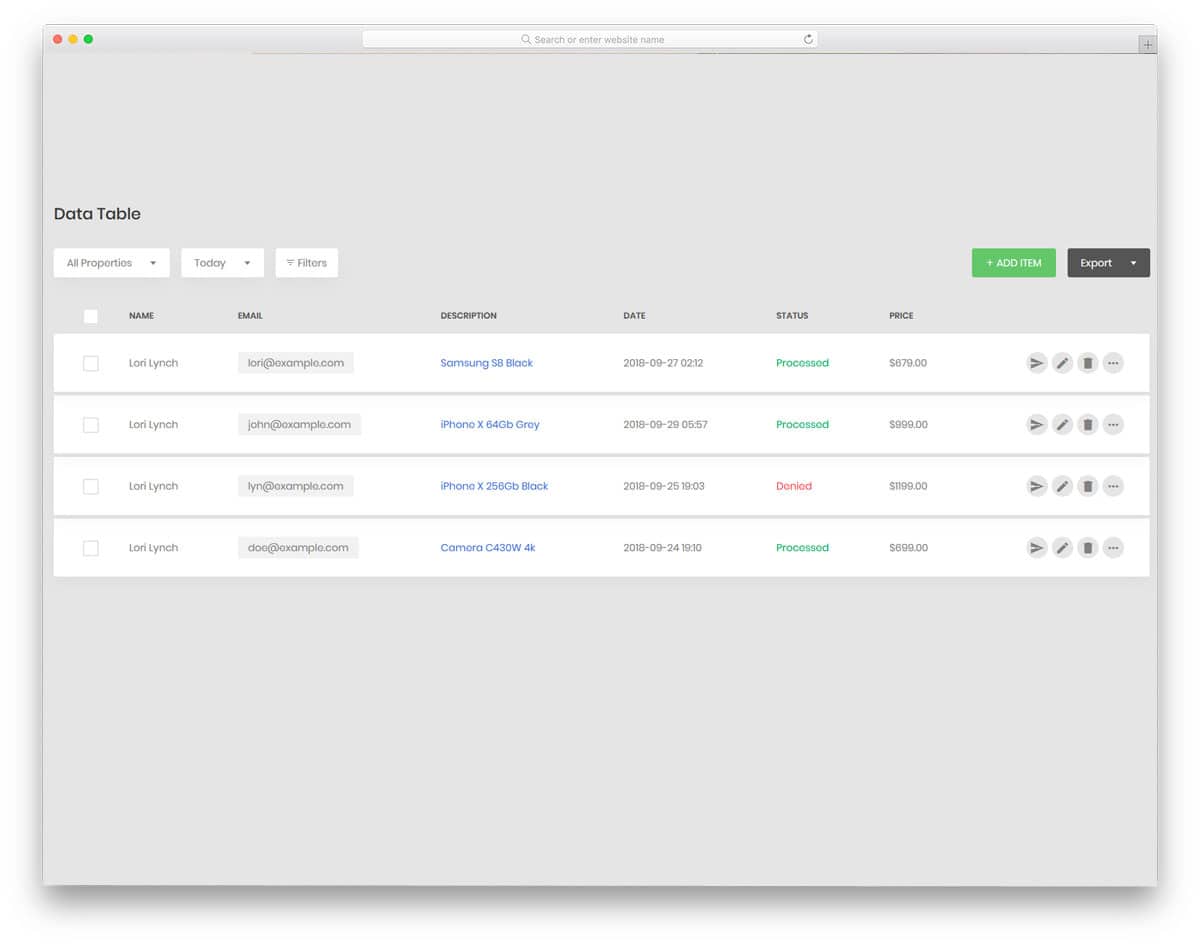Edit the Samsung S8 Black row

[x=1062, y=363]
